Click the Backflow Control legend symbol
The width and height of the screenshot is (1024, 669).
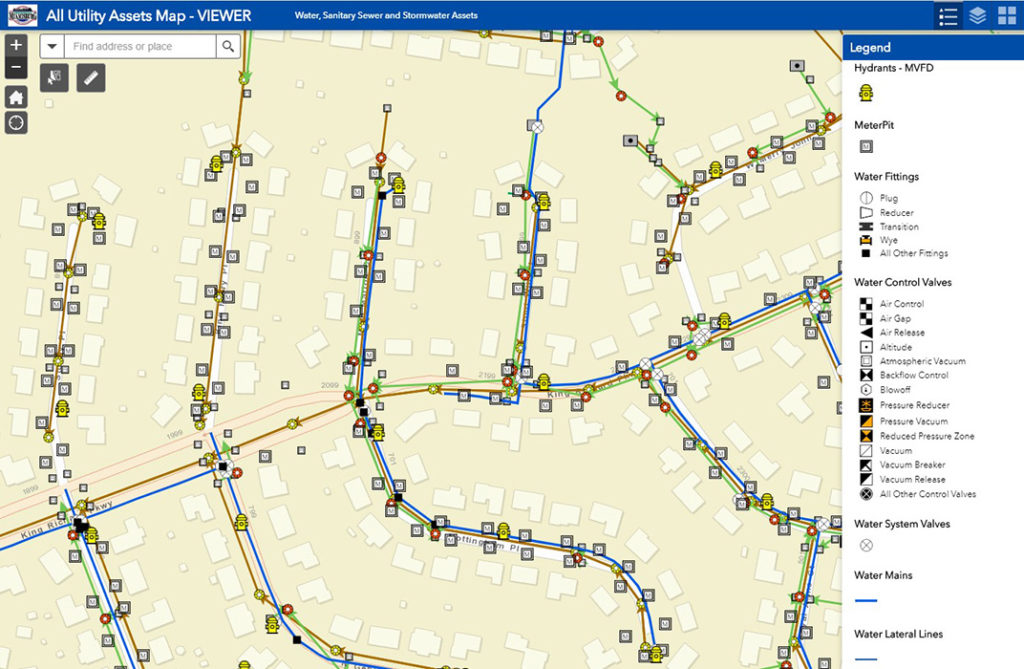(866, 376)
